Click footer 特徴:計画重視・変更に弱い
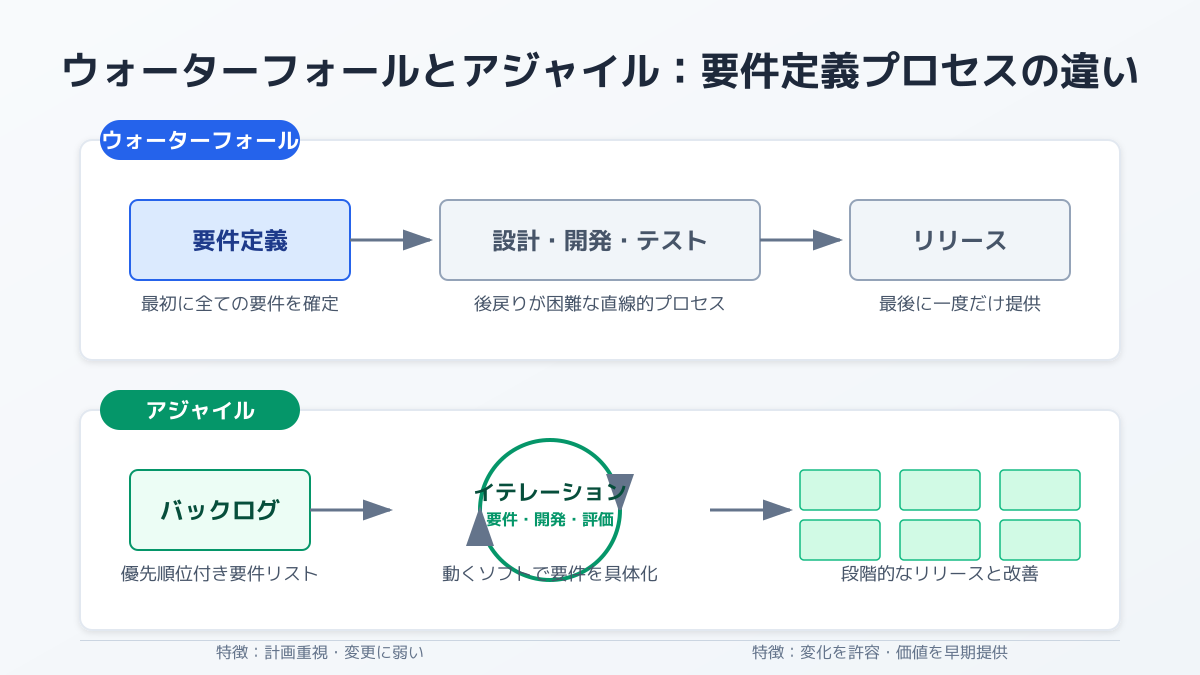1200x675 pixels. tap(320, 652)
